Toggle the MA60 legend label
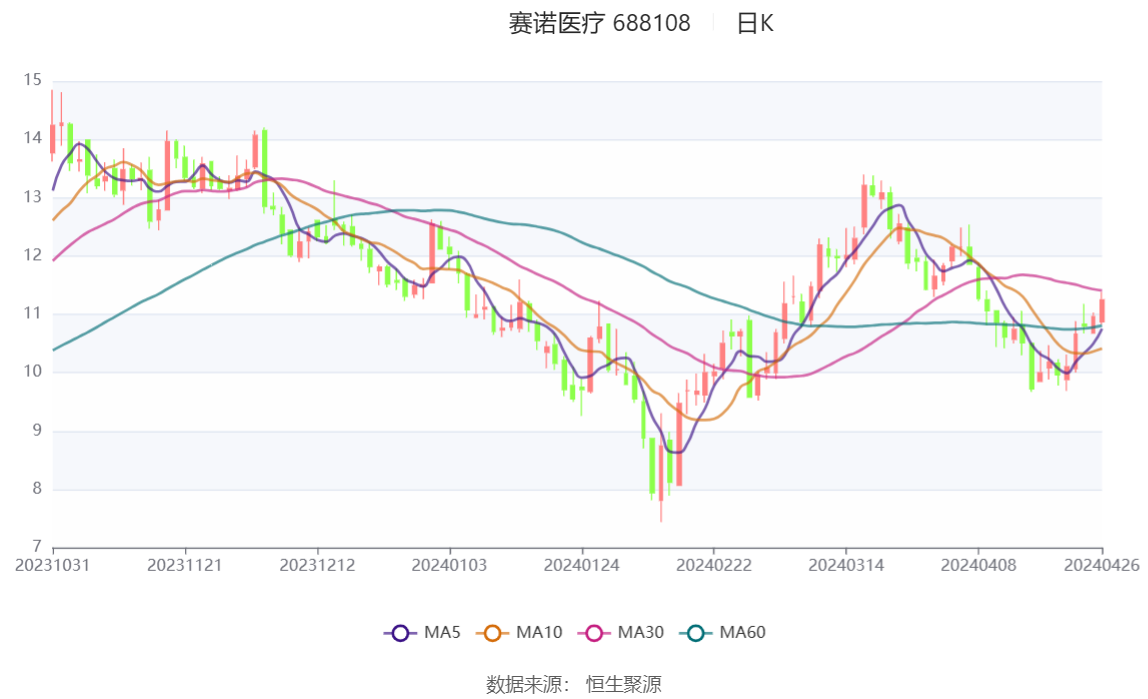 (742, 633)
